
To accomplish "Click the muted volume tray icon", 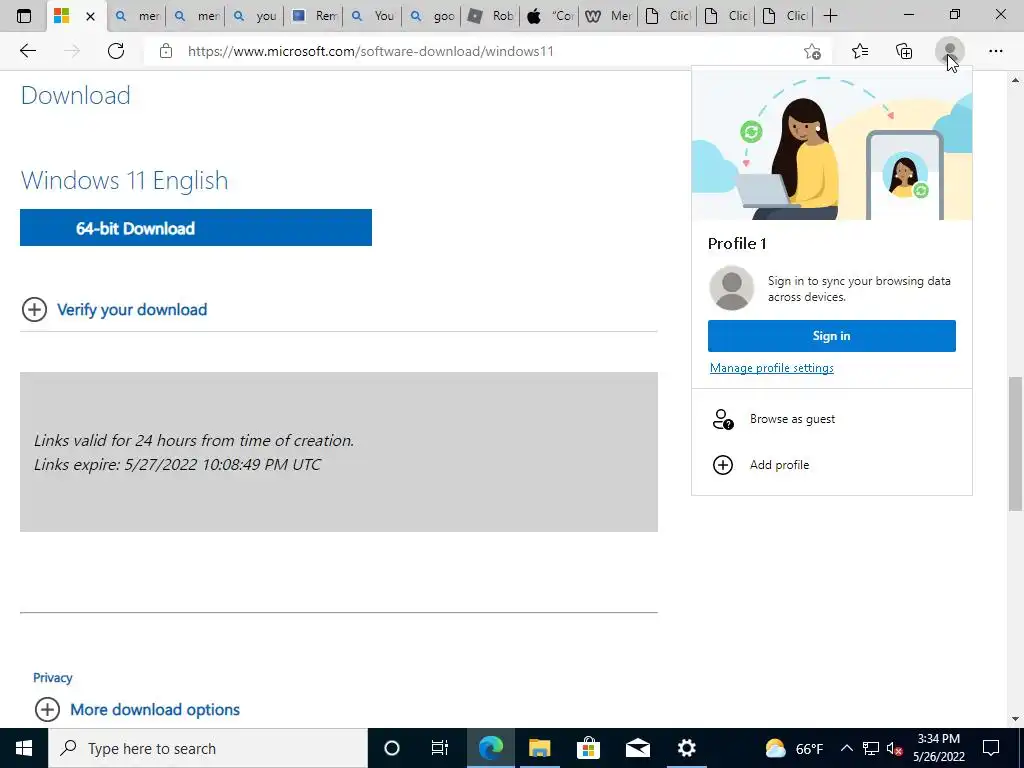I will pyautogui.click(x=894, y=748).
